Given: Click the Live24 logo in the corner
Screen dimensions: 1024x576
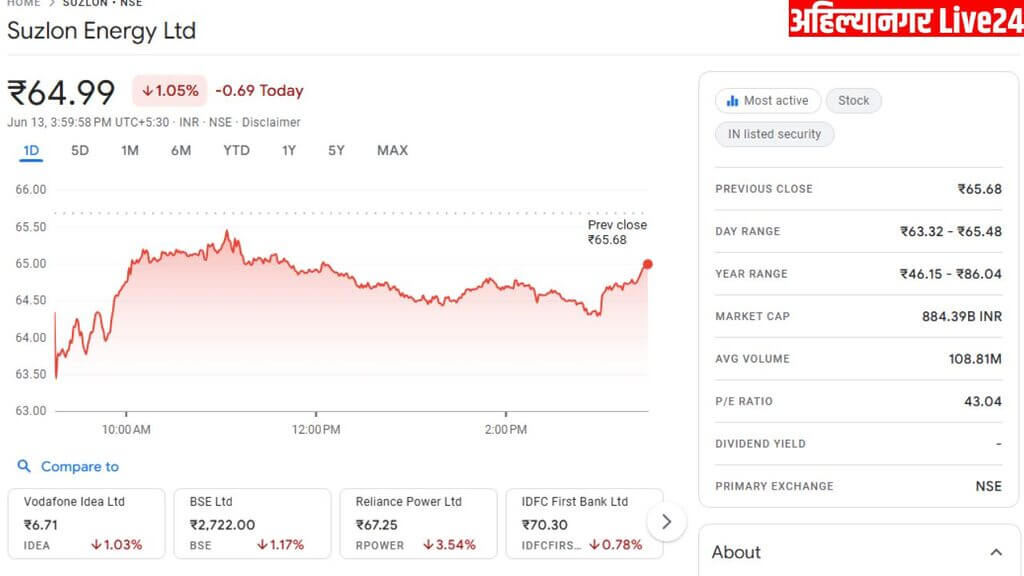Looking at the screenshot, I should coord(905,18).
